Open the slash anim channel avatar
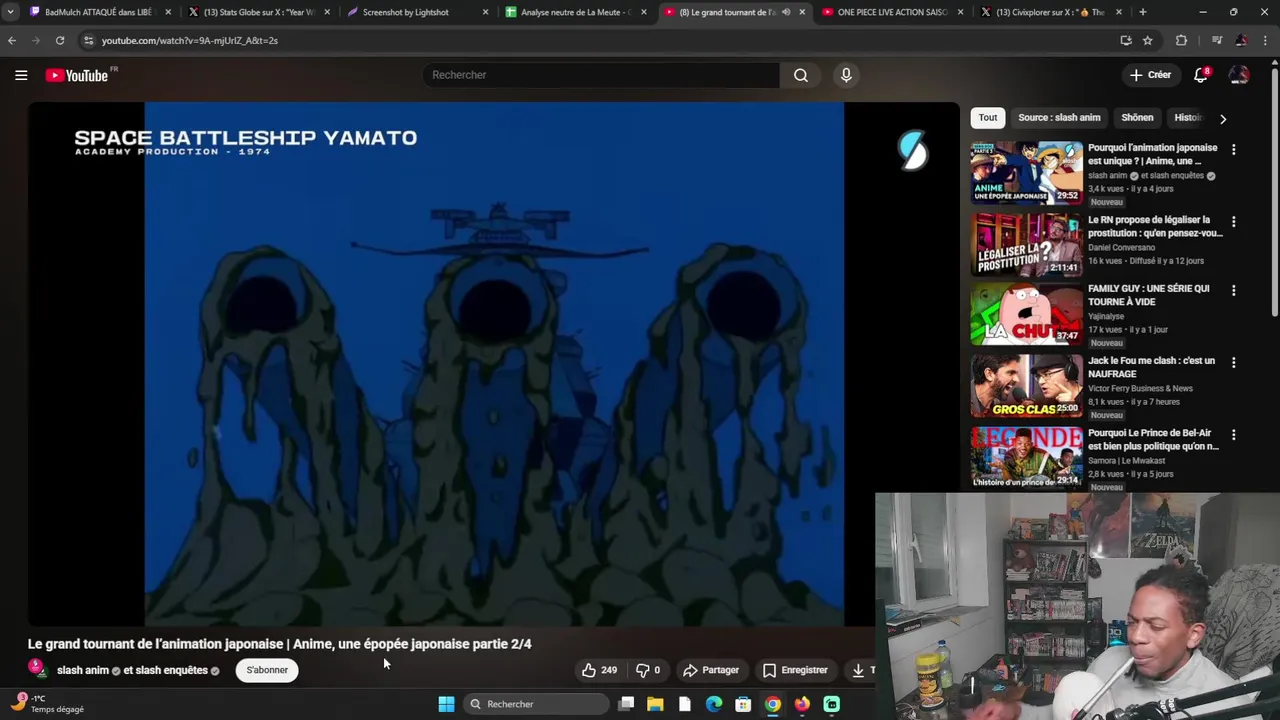 pyautogui.click(x=37, y=668)
